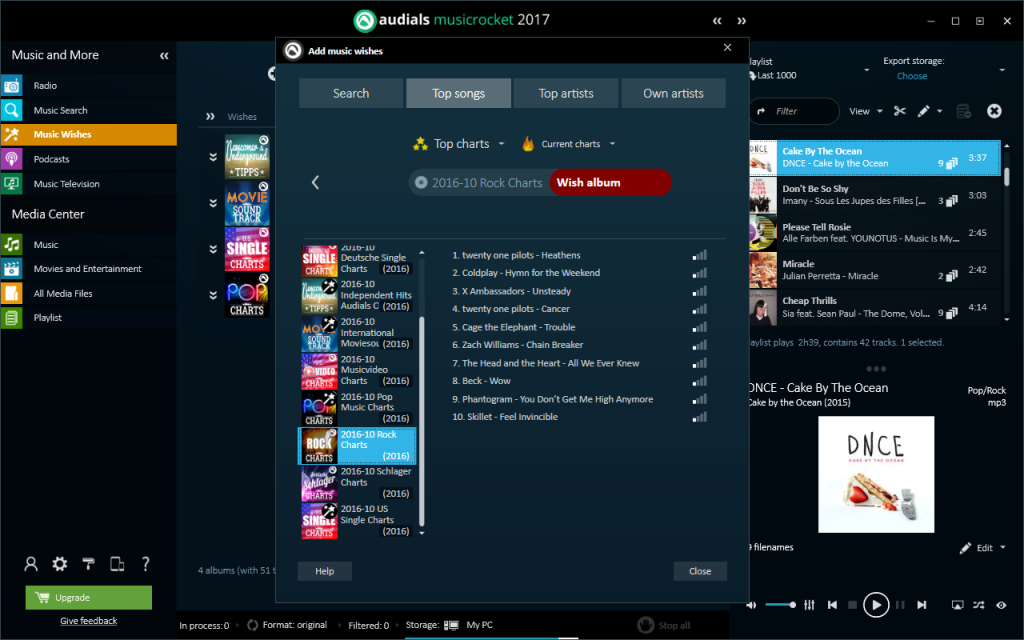Viewport: 1024px width, 640px height.
Task: Click the pencil edit icon in toolbar
Action: 924,111
